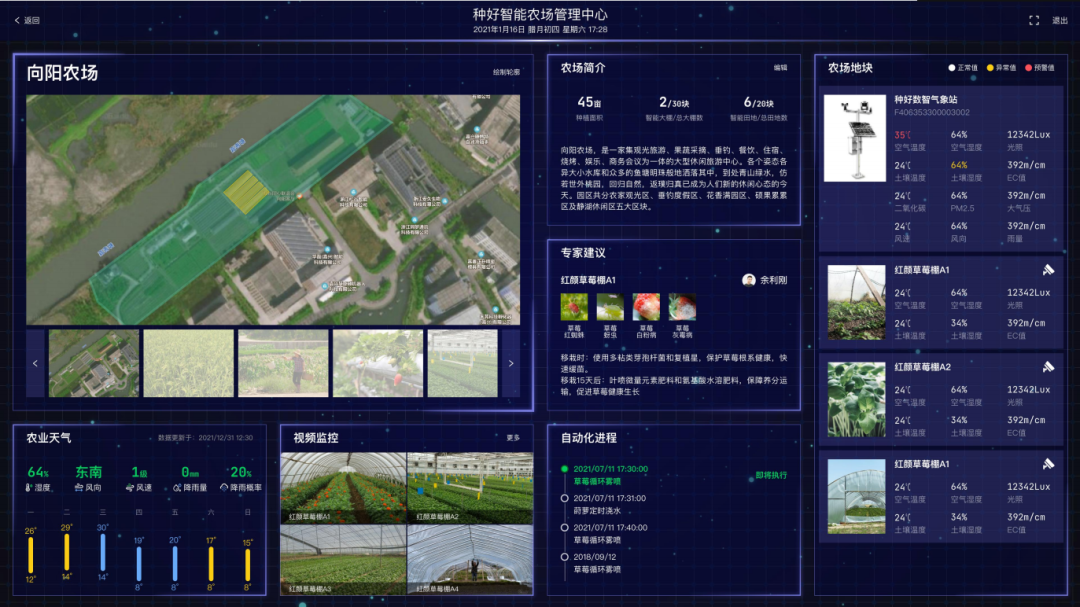Click the yellow 64% soil humidity value

(959, 165)
